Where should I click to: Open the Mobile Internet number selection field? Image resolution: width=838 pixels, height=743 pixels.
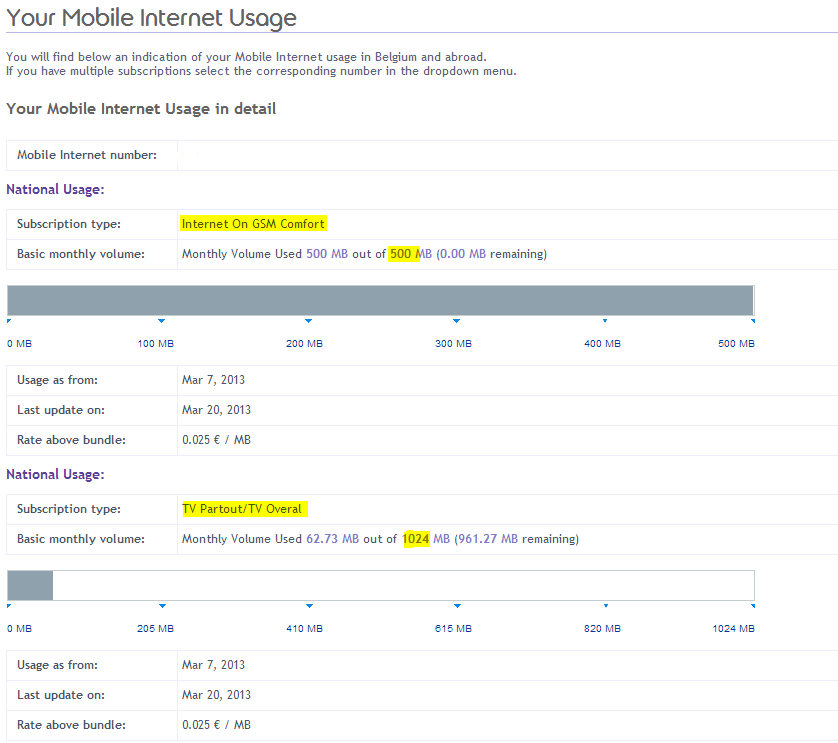(x=500, y=155)
